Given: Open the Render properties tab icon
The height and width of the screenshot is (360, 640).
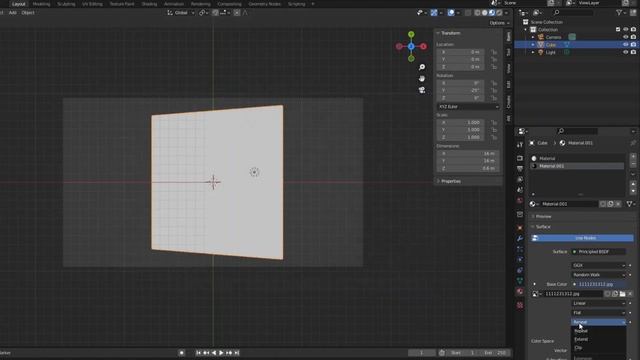Looking at the screenshot, I should click(520, 158).
